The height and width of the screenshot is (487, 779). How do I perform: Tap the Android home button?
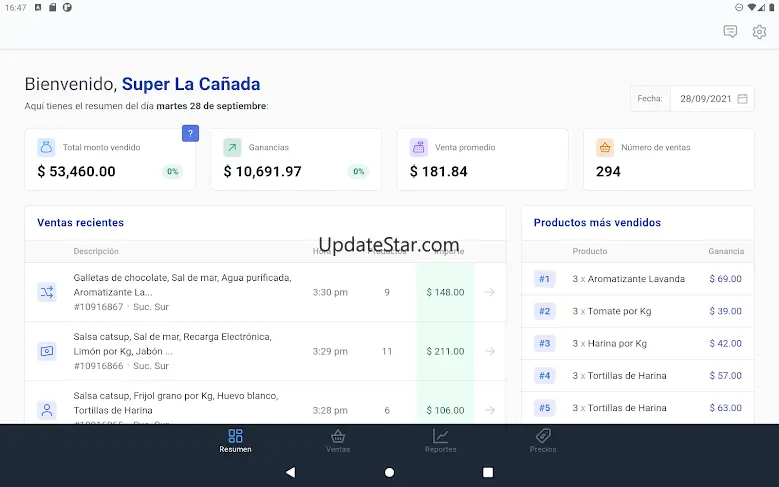390,472
